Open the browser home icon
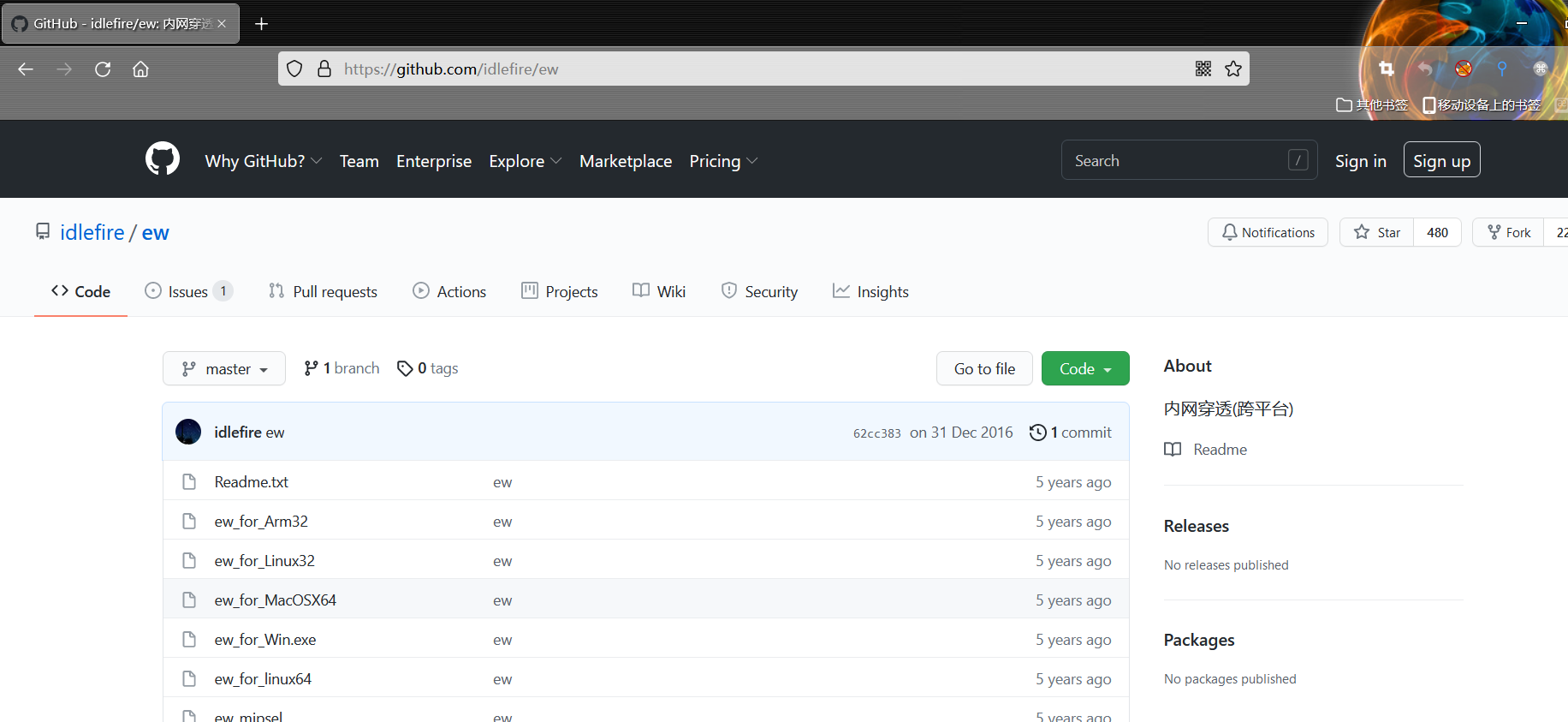This screenshot has width=1568, height=722. 140,69
